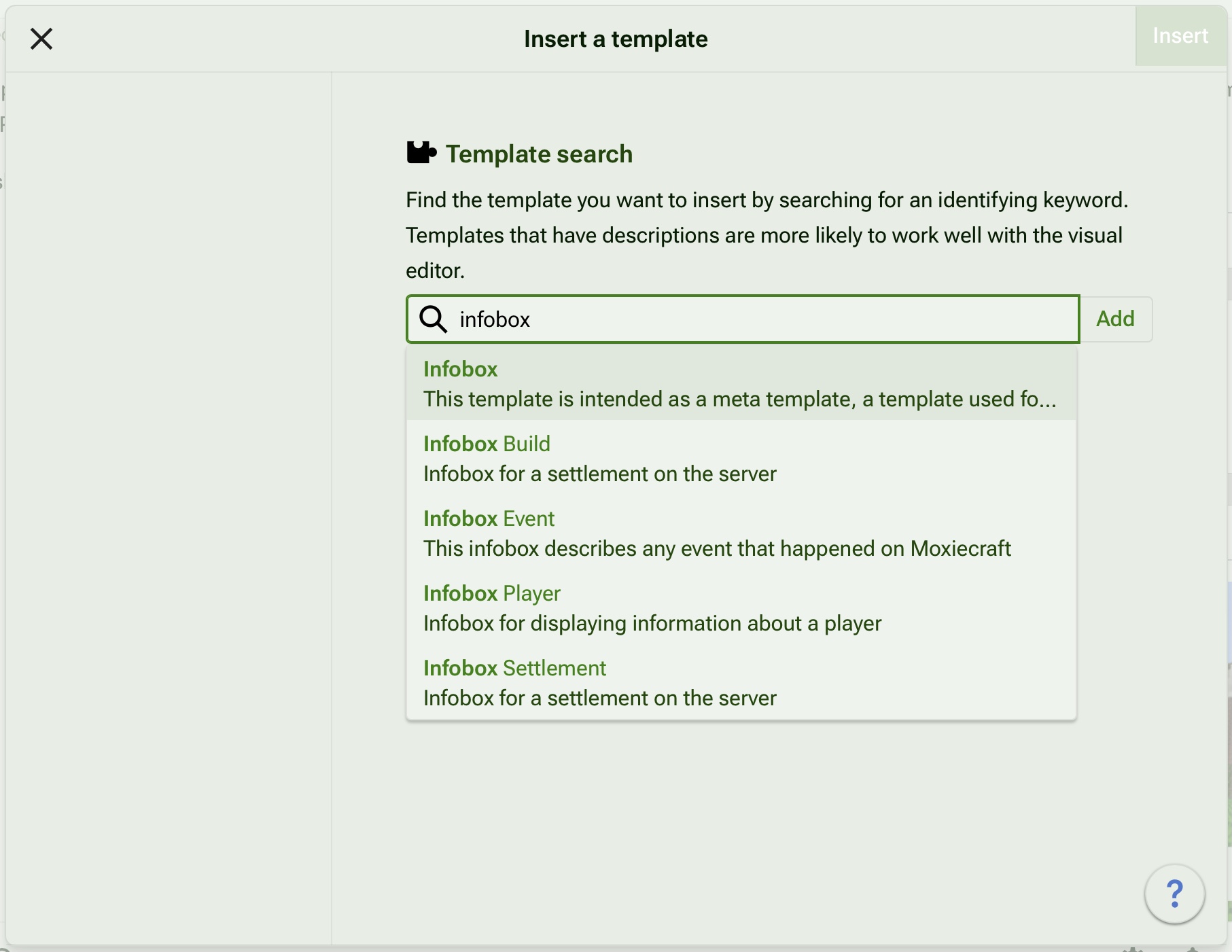
Task: Select the plain Infobox suggestion
Action: 461,369
